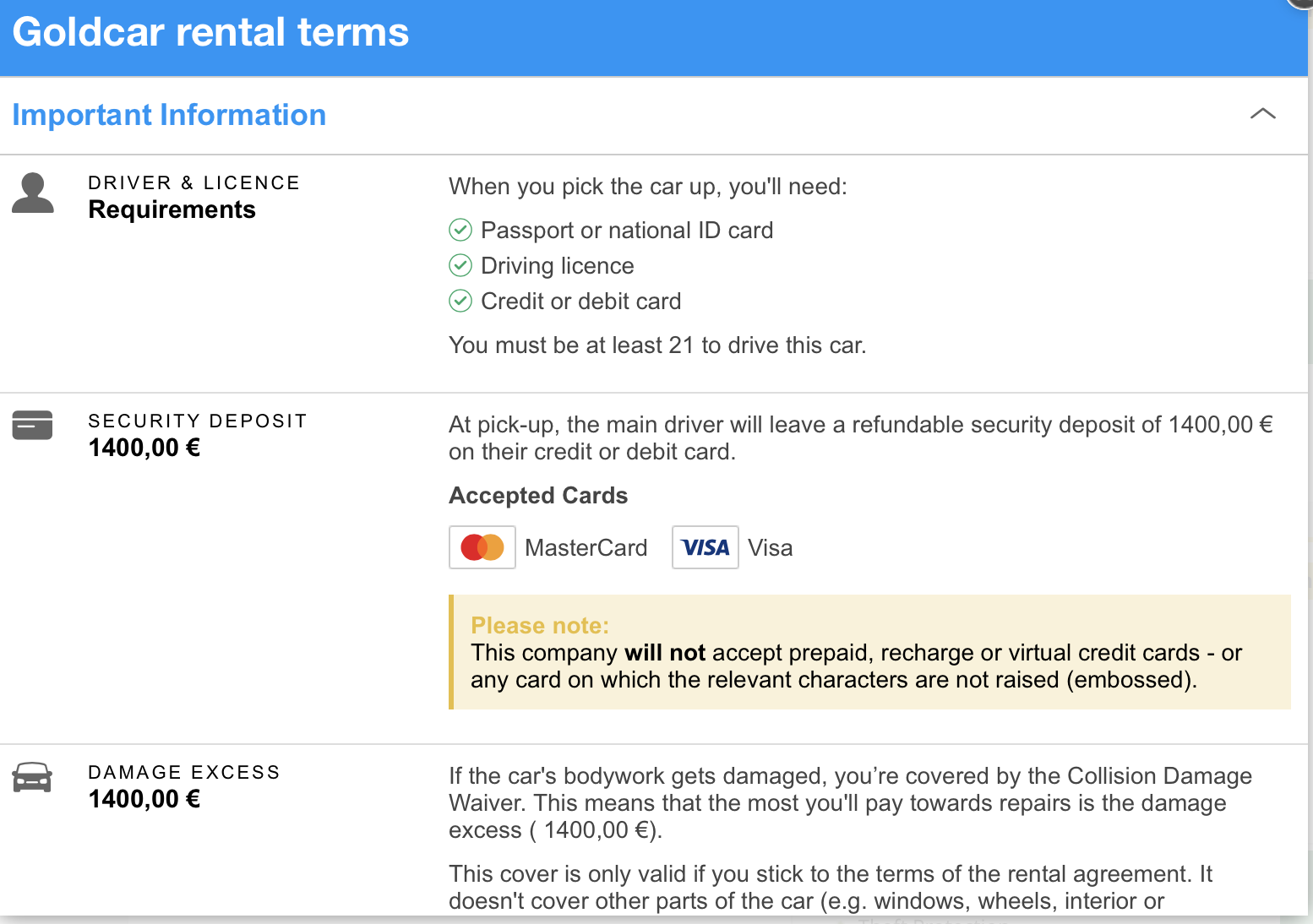Click the Credit or debit card checkmark
The image size is (1313, 924).
tap(460, 301)
